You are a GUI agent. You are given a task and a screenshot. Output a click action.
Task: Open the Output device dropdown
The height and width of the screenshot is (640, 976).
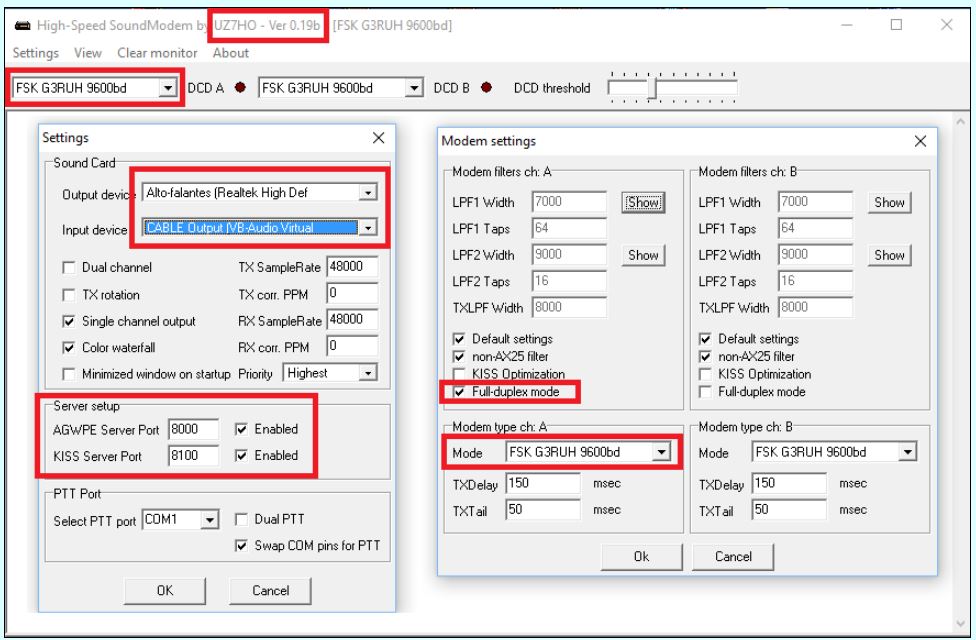point(368,193)
